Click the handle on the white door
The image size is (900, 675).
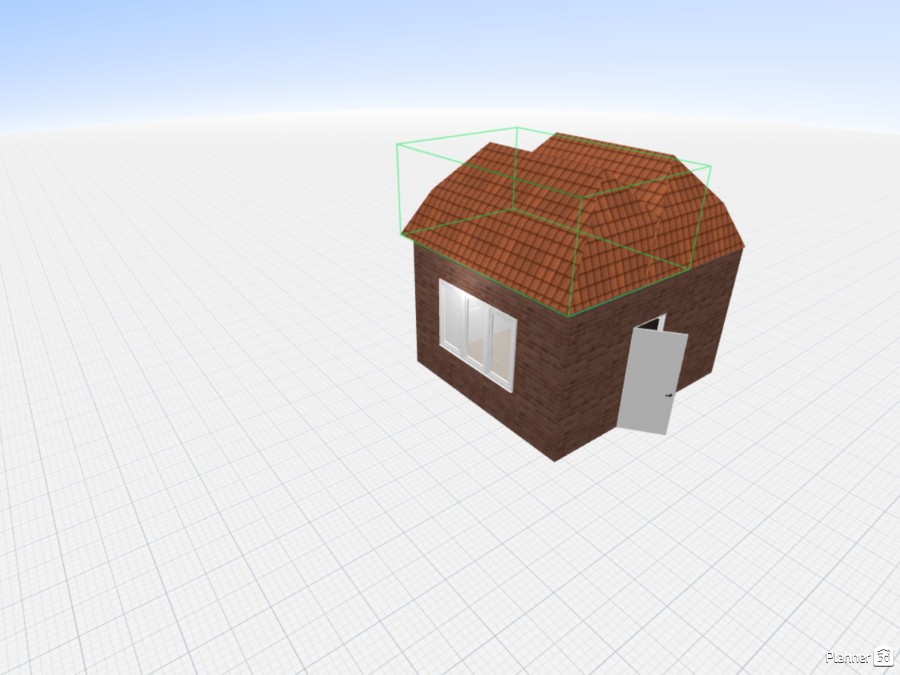pyautogui.click(x=668, y=395)
